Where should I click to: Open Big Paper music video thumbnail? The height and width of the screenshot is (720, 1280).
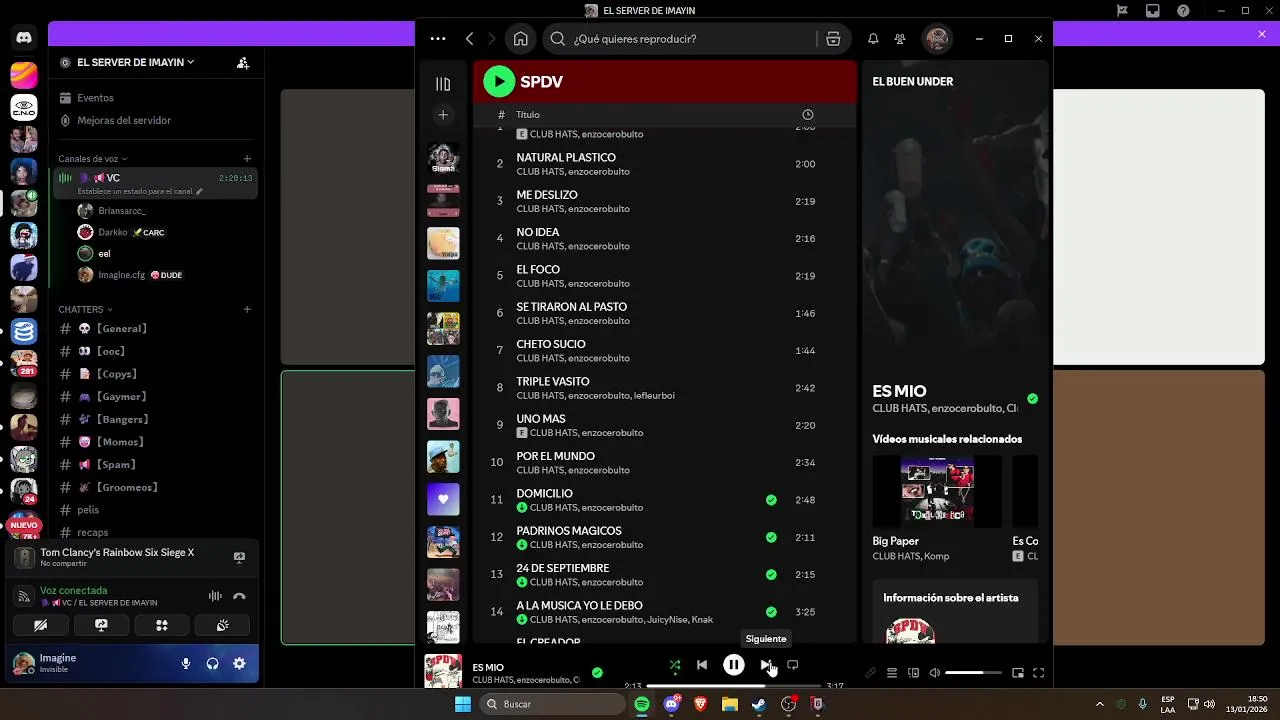[x=937, y=492]
